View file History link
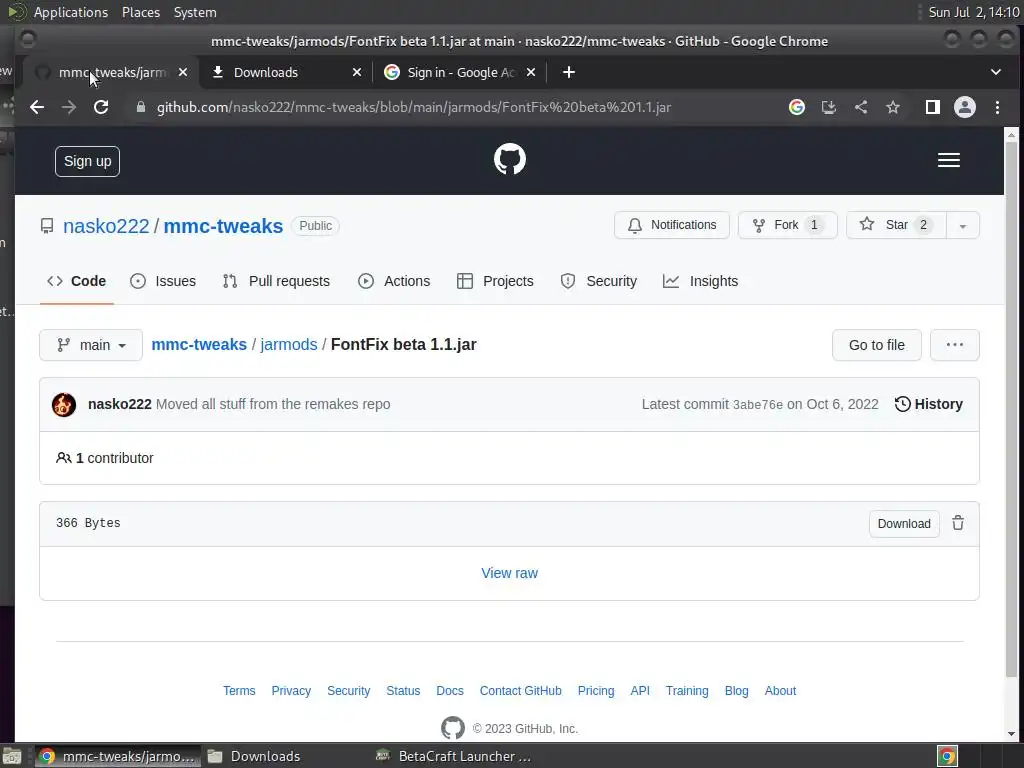This screenshot has height=768, width=1024. [x=928, y=404]
